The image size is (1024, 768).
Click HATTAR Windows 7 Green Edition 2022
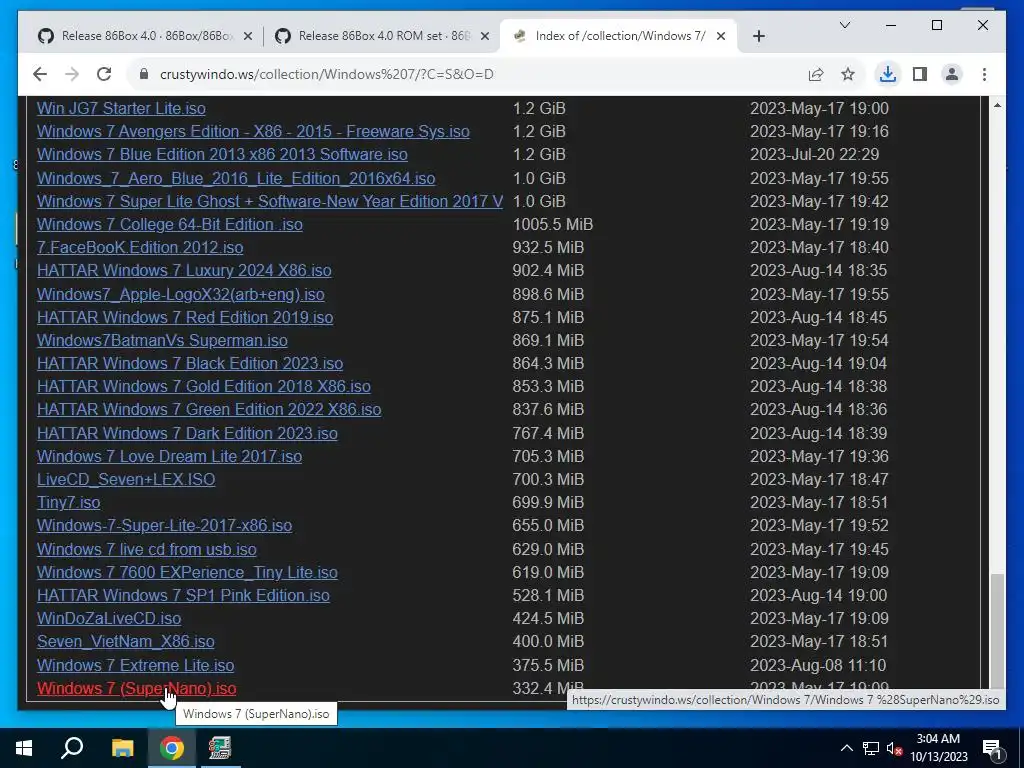[209, 409]
